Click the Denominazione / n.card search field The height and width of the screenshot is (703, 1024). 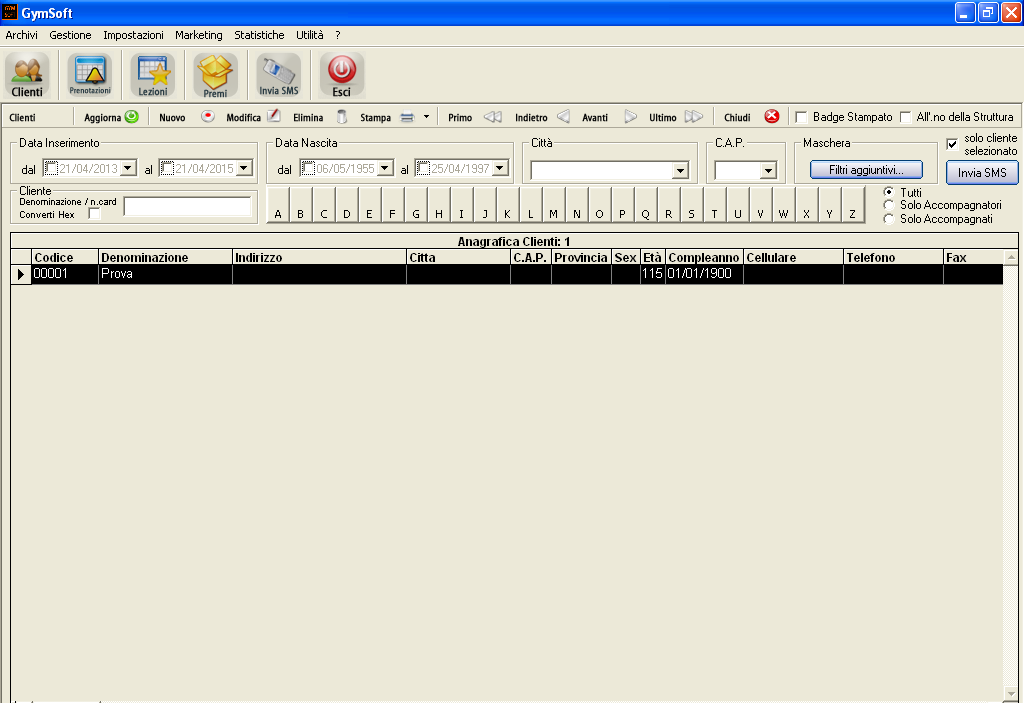click(x=187, y=206)
